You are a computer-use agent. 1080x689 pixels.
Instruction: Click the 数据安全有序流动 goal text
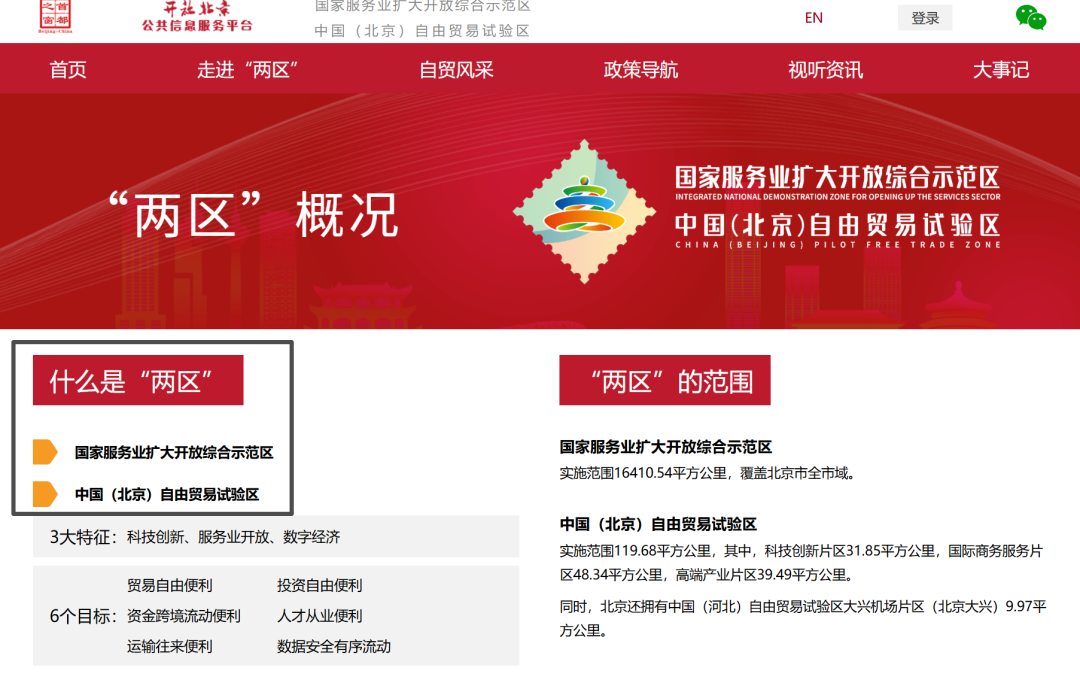334,646
